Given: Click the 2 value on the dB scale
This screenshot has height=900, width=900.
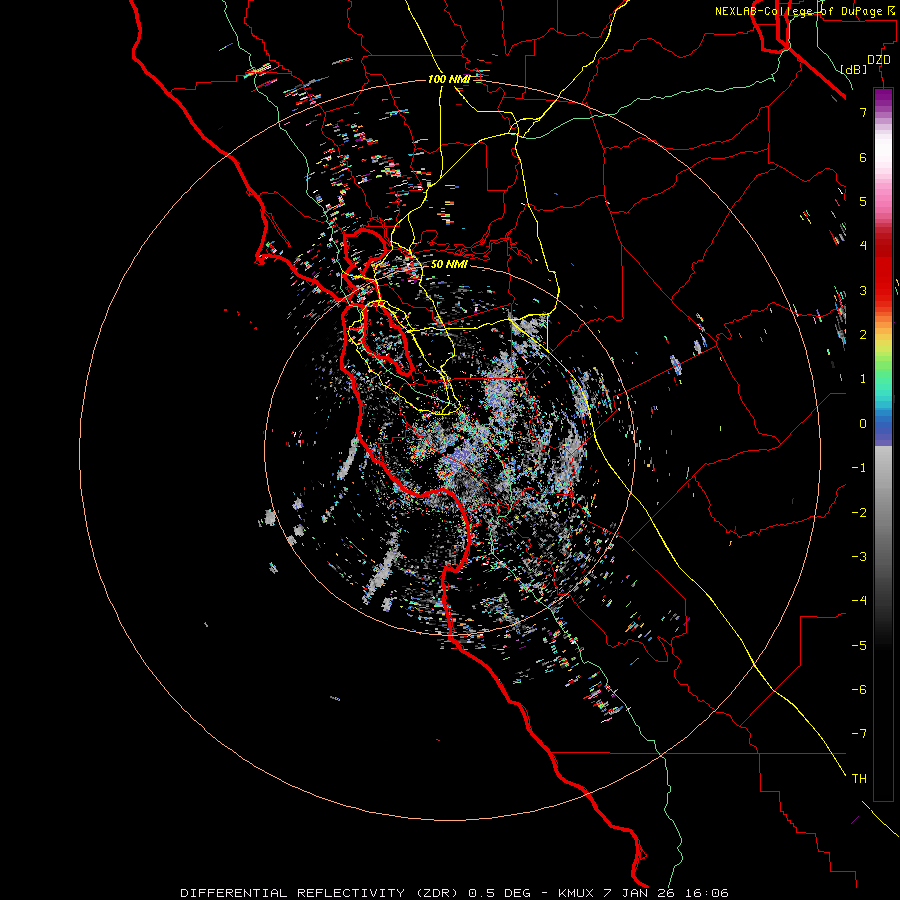Looking at the screenshot, I should click(863, 335).
